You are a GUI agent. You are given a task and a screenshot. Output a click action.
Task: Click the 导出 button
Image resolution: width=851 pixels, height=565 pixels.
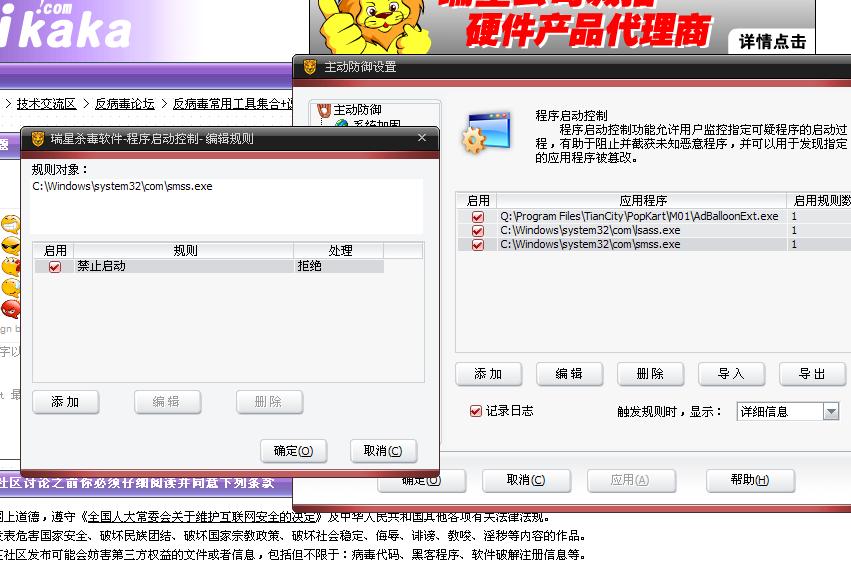pos(812,374)
